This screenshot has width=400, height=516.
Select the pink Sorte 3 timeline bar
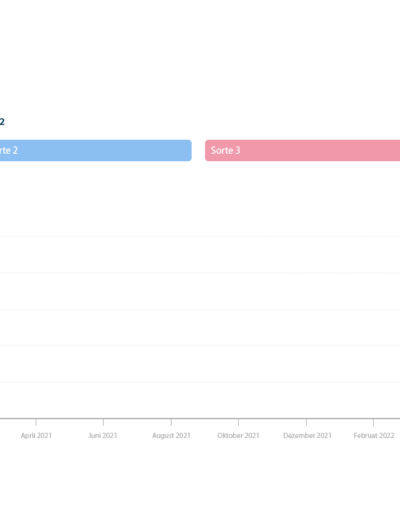302,150
